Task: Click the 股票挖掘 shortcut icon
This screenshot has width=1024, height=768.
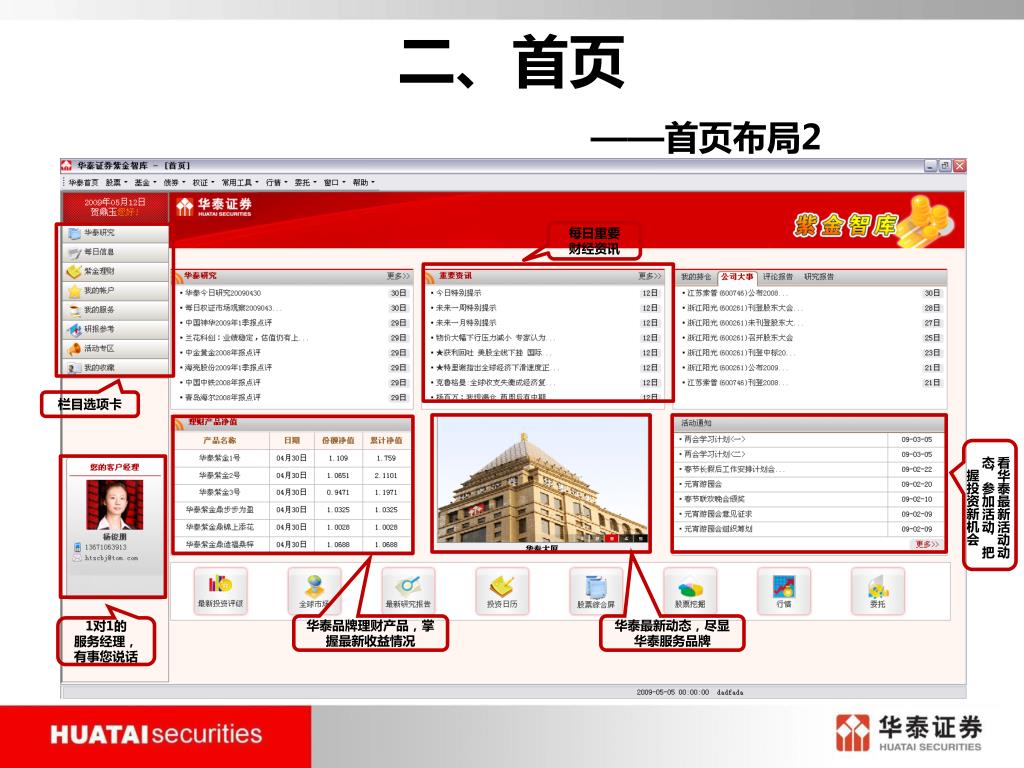Action: (x=690, y=590)
